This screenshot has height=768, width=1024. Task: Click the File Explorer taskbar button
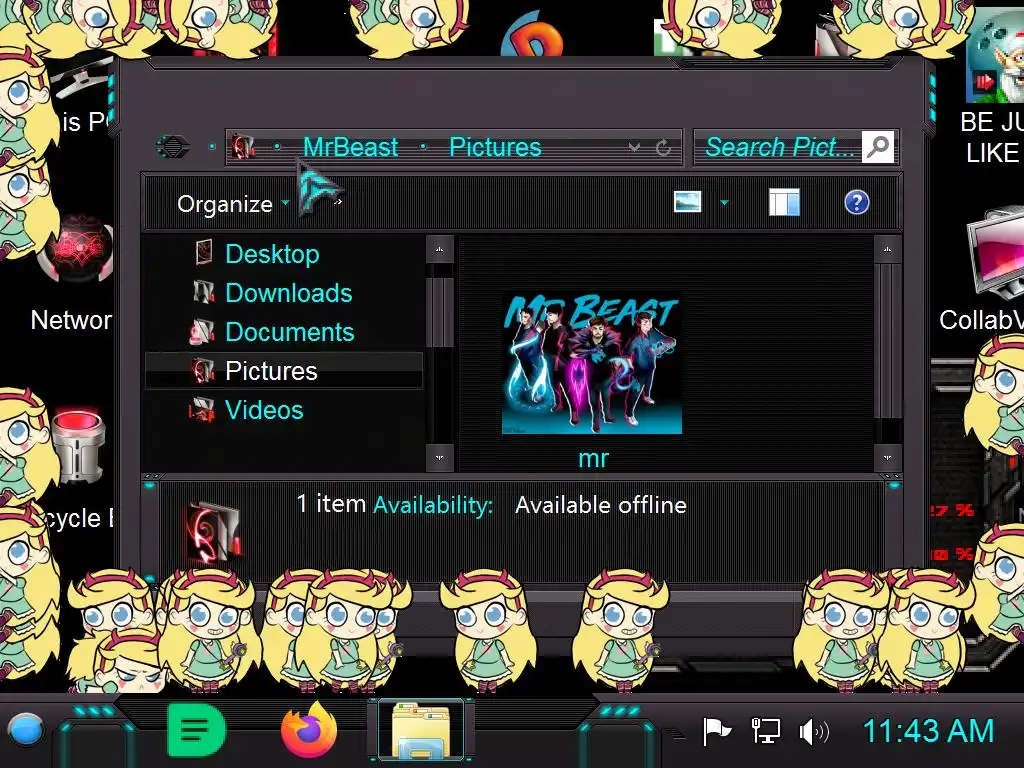coord(421,730)
